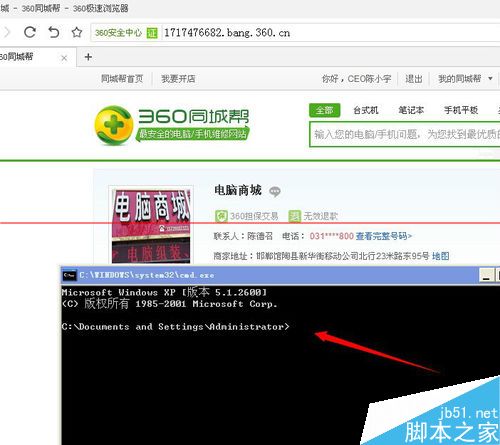Viewport: 500px width, 445px height.
Task: Click the green certificate badge in address bar
Action: click(152, 33)
